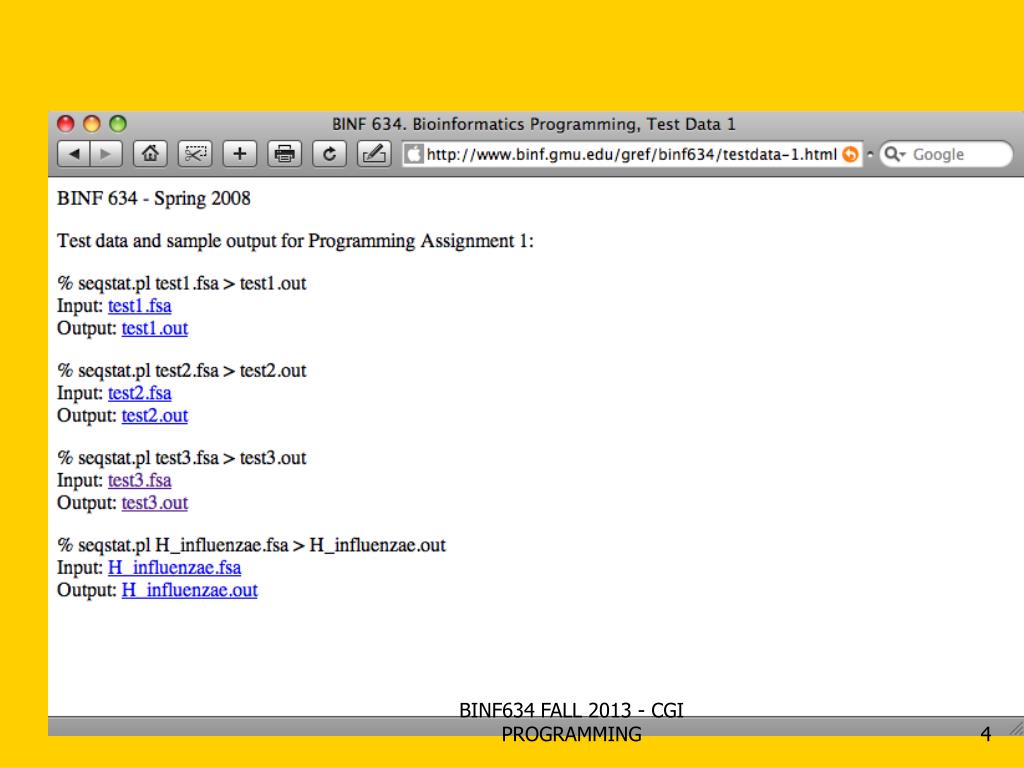Zoom the window with the green button
Screen dimensions: 1024x768
(x=118, y=123)
